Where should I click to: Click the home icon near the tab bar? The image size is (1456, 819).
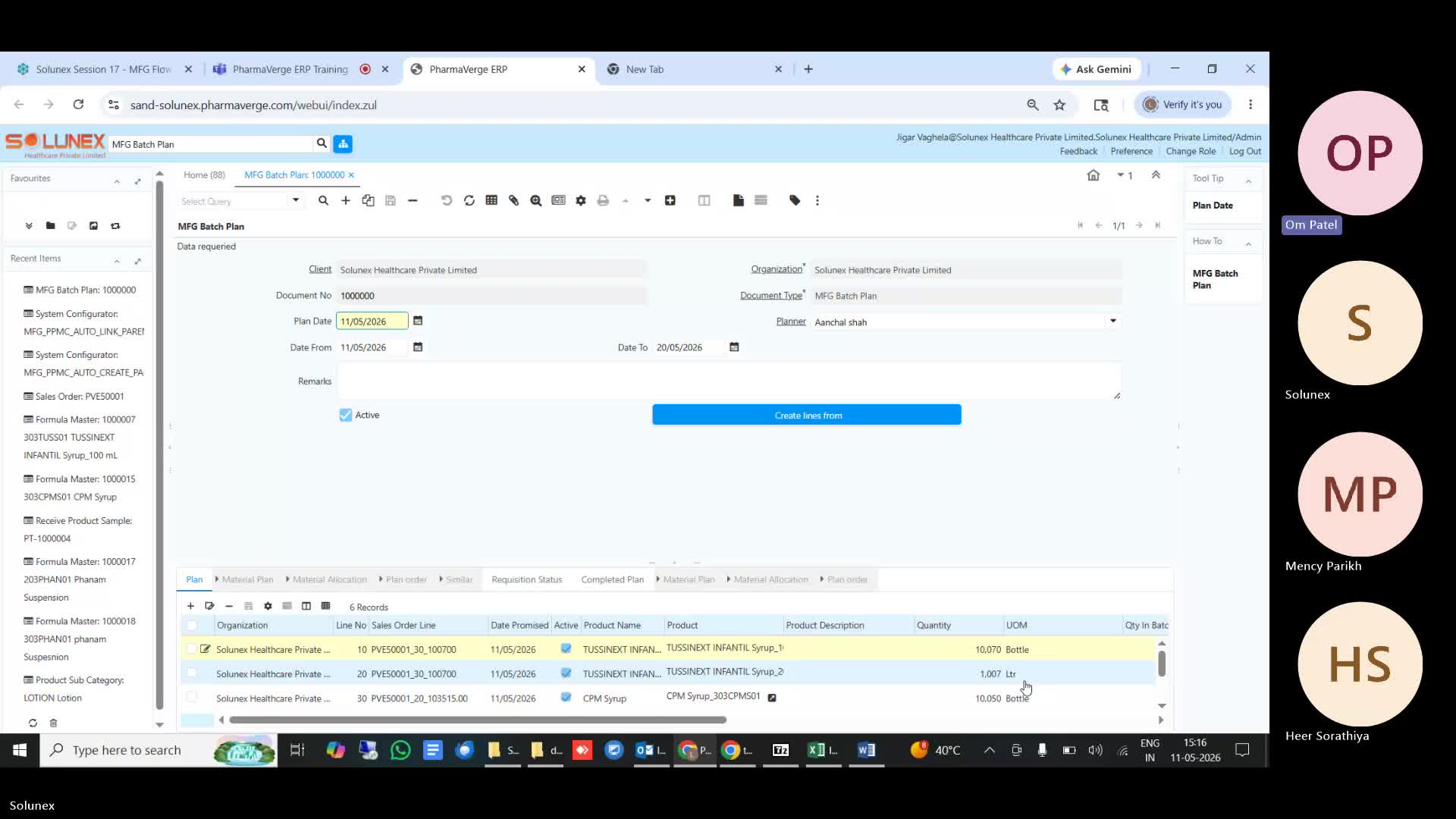[1094, 175]
